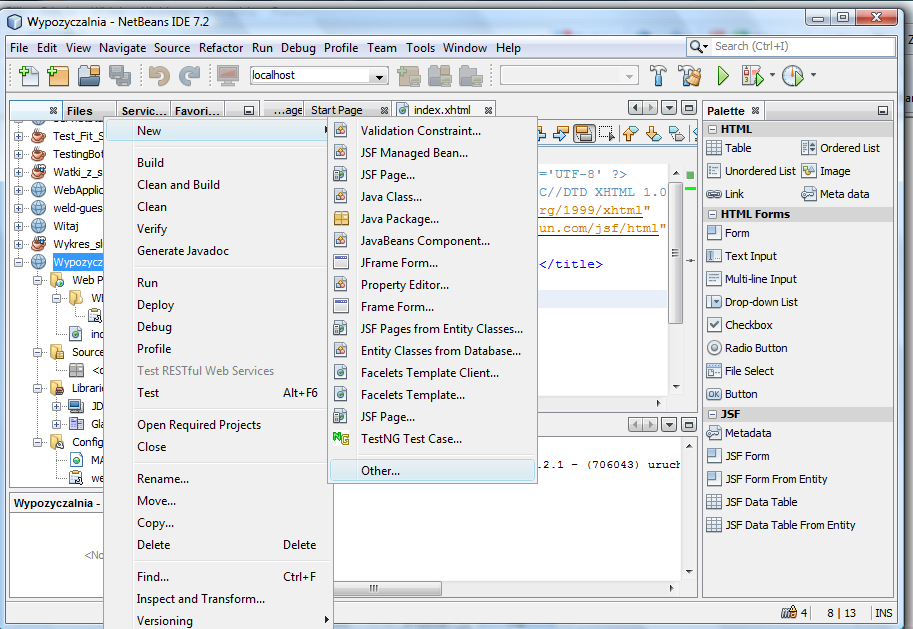
Task: Select the Metadata item under JSF
Action: coord(739,433)
